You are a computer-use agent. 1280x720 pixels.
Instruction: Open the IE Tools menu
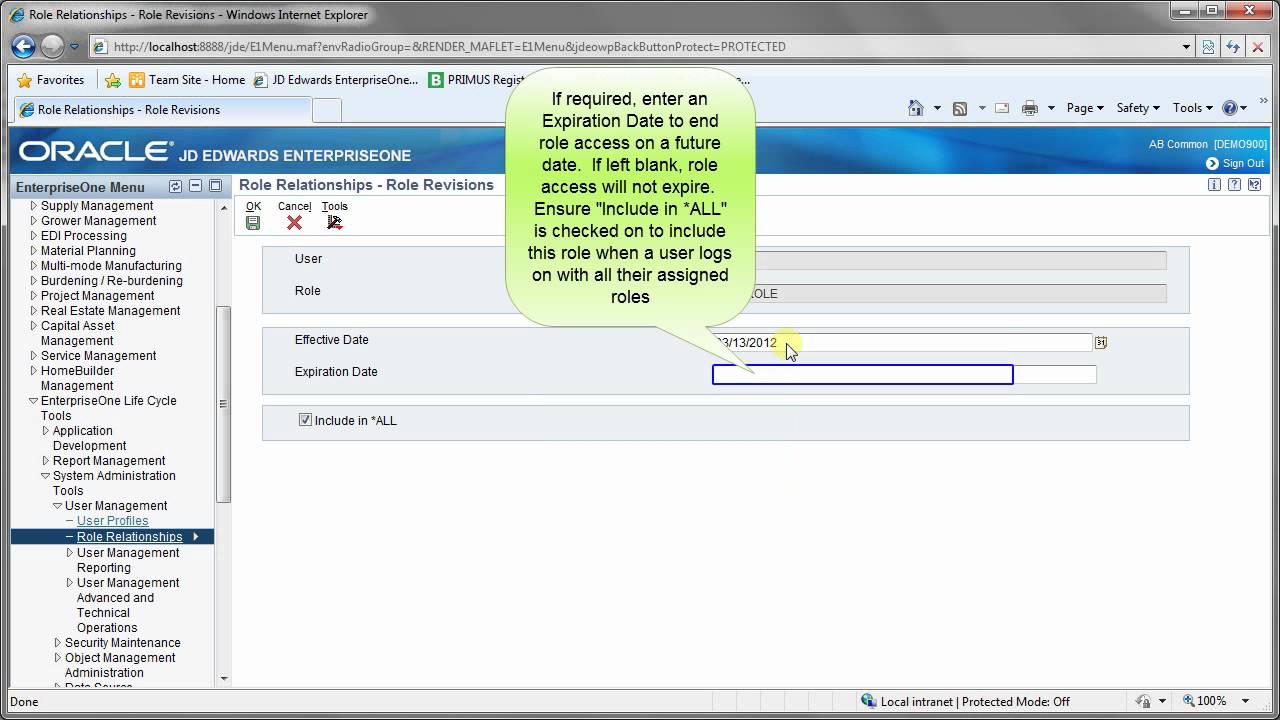click(x=1192, y=108)
